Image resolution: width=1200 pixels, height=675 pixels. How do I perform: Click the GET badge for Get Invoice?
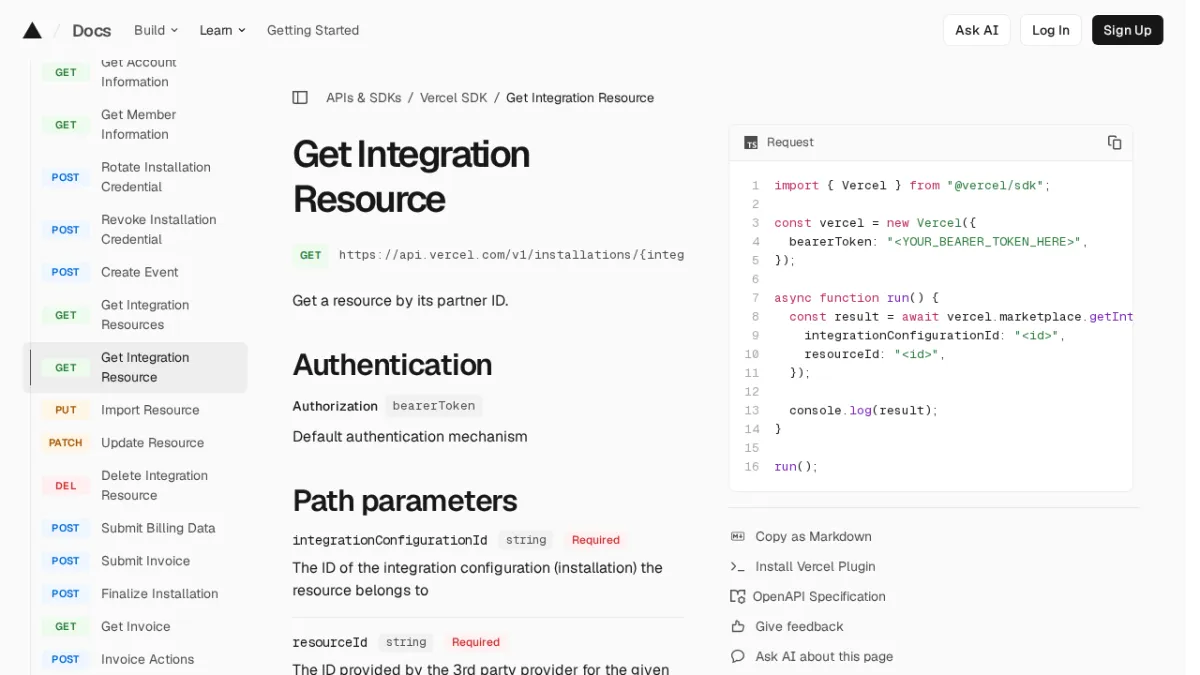(66, 627)
